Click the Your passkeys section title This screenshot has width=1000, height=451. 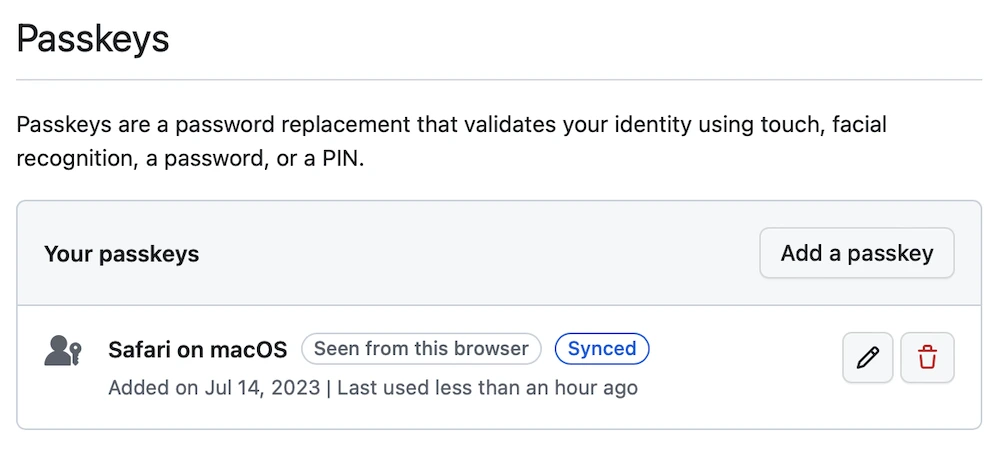(x=121, y=254)
